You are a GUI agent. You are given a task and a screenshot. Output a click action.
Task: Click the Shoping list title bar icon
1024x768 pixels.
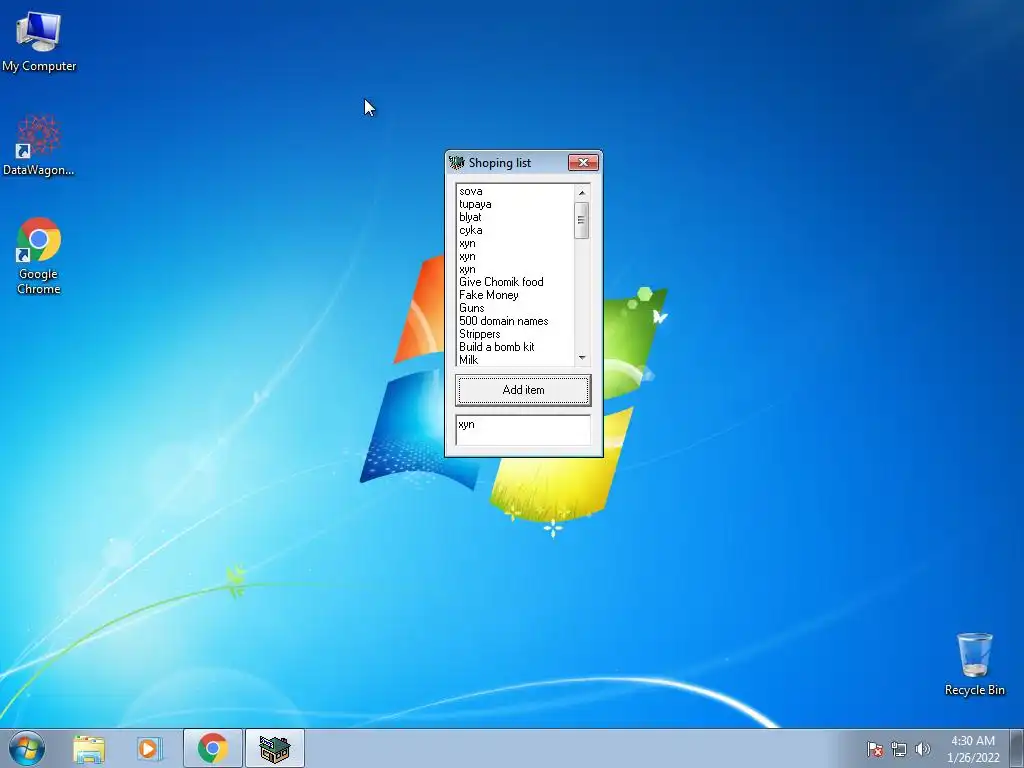tap(456, 163)
